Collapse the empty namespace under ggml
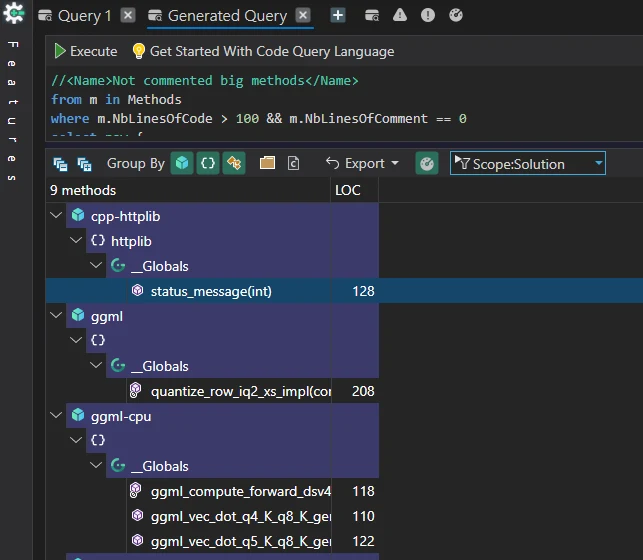 pos(76,340)
